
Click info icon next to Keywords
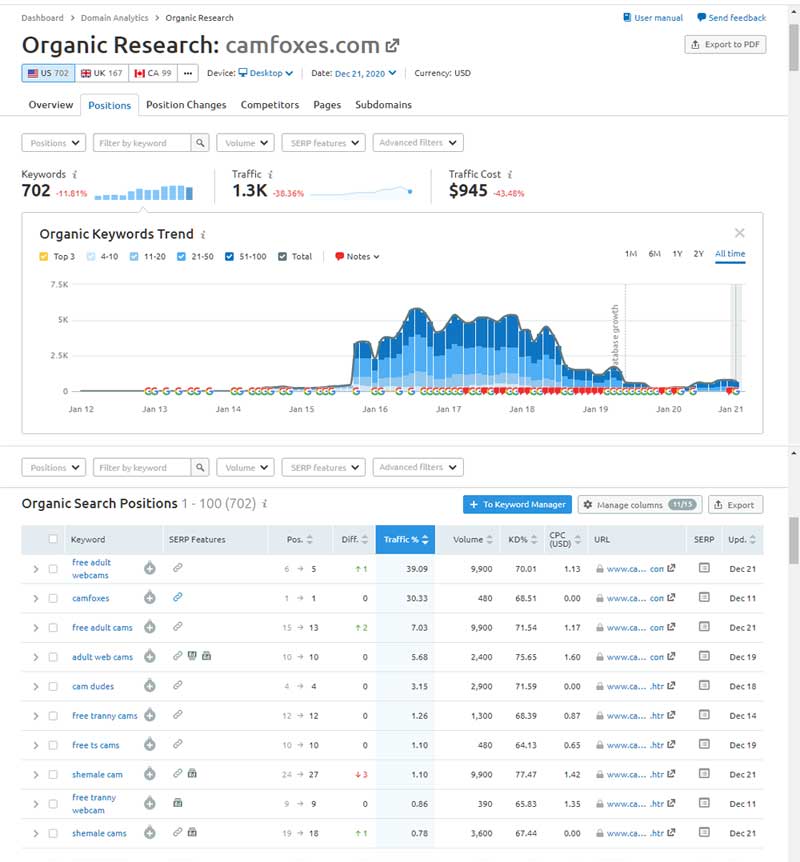coord(75,174)
